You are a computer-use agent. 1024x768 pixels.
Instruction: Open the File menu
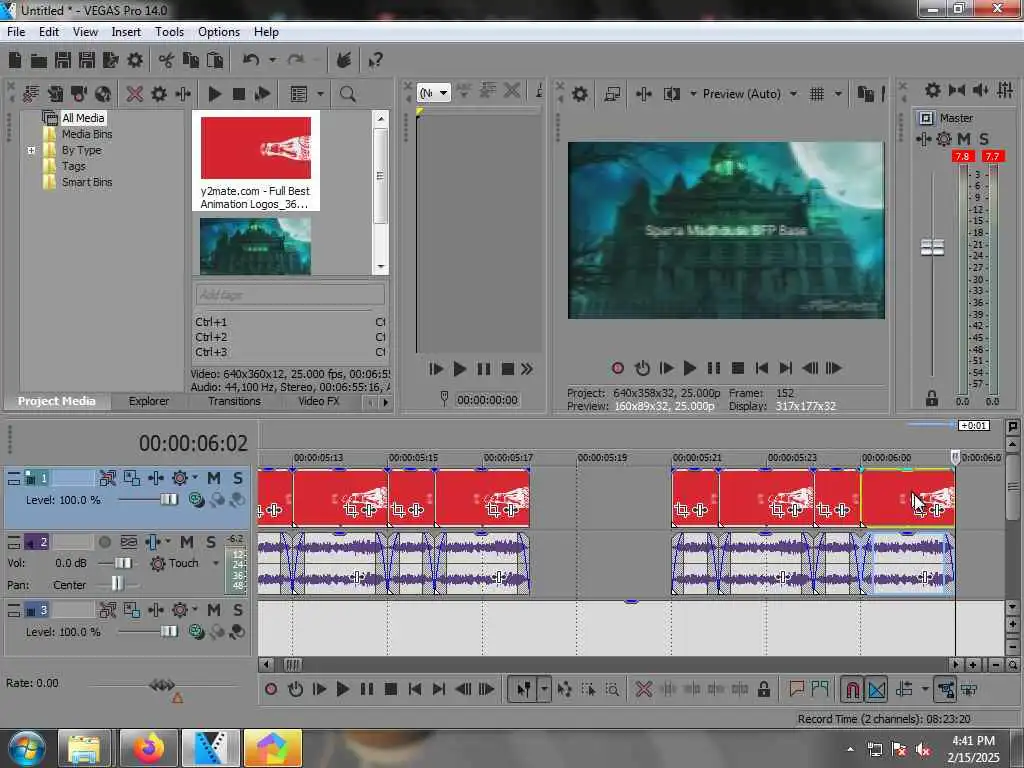16,32
